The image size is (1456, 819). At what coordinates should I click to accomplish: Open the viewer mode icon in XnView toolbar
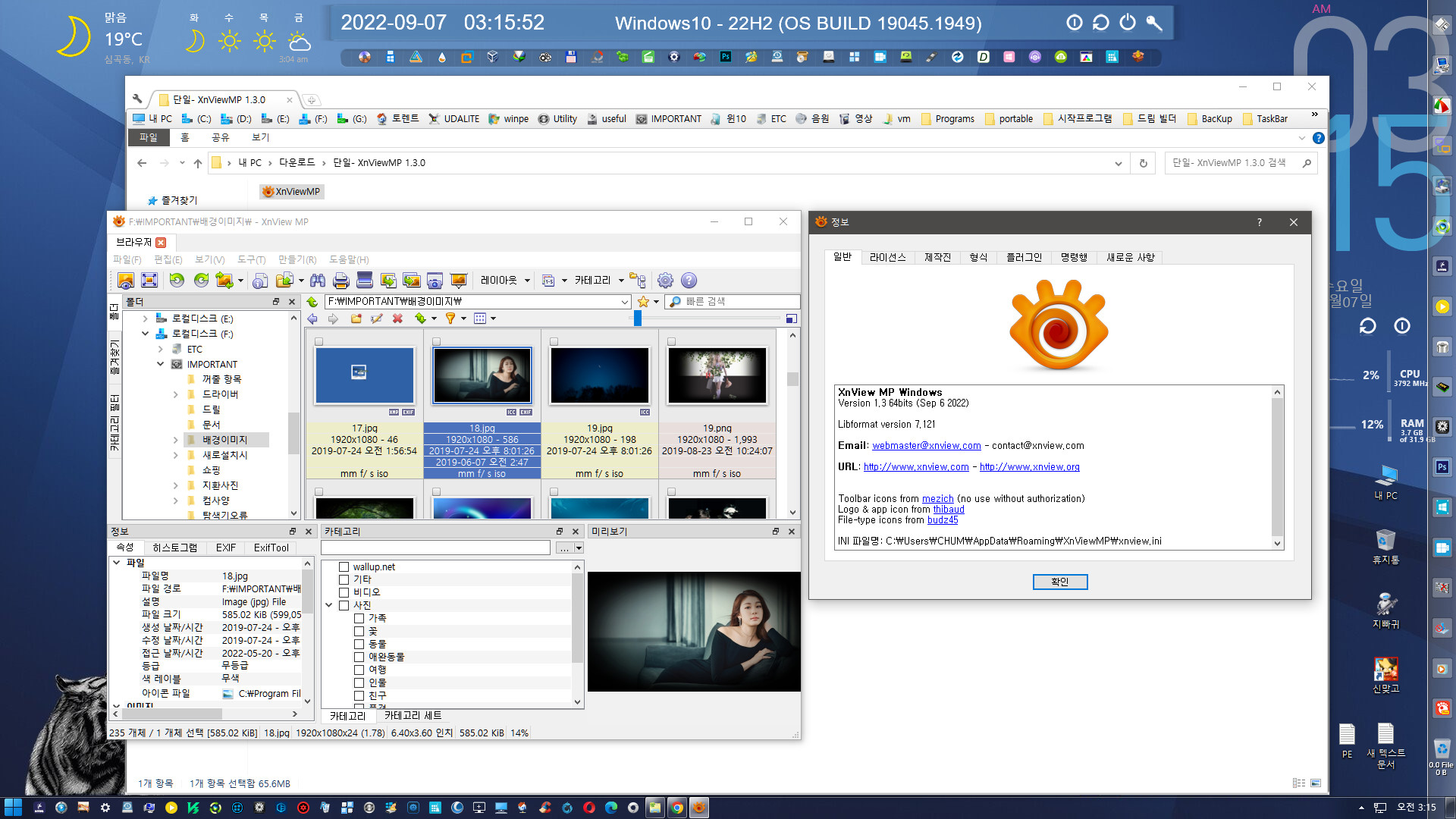(x=126, y=281)
